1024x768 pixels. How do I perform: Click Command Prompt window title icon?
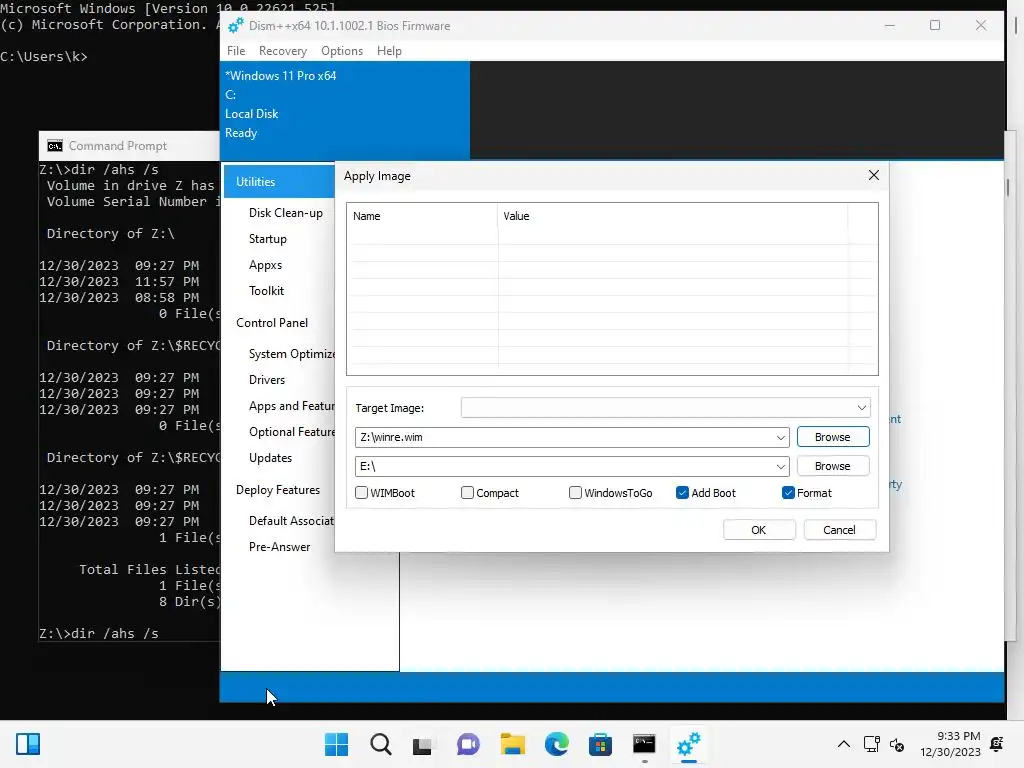point(55,146)
